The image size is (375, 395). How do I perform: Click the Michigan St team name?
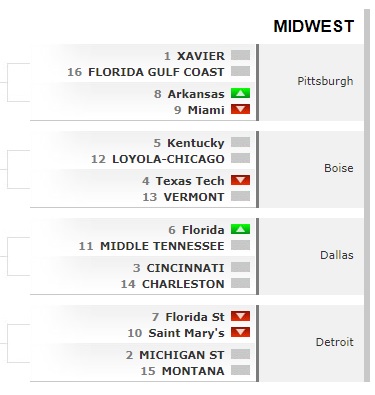tap(182, 355)
